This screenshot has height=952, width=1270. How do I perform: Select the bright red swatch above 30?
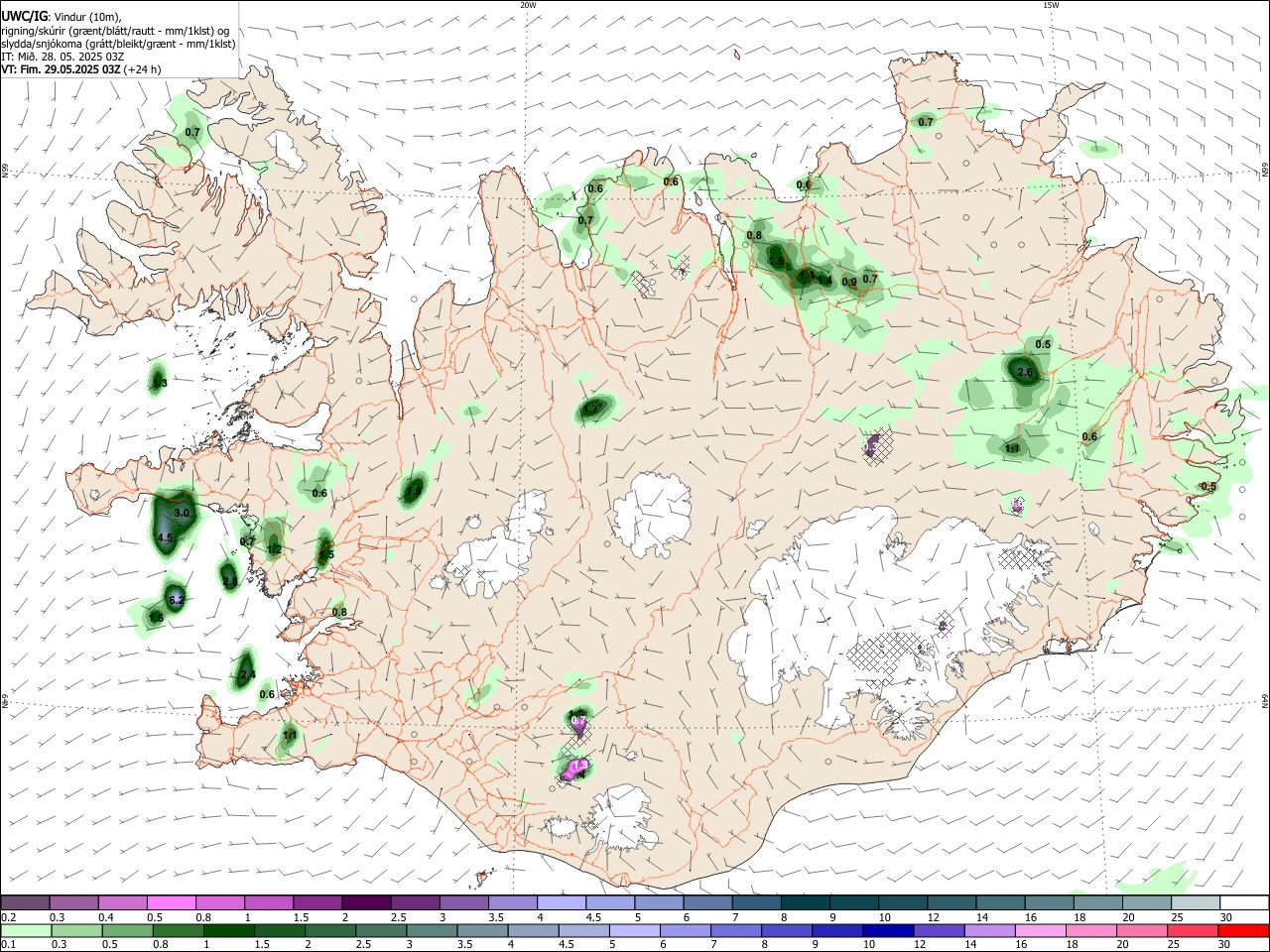tap(1242, 930)
